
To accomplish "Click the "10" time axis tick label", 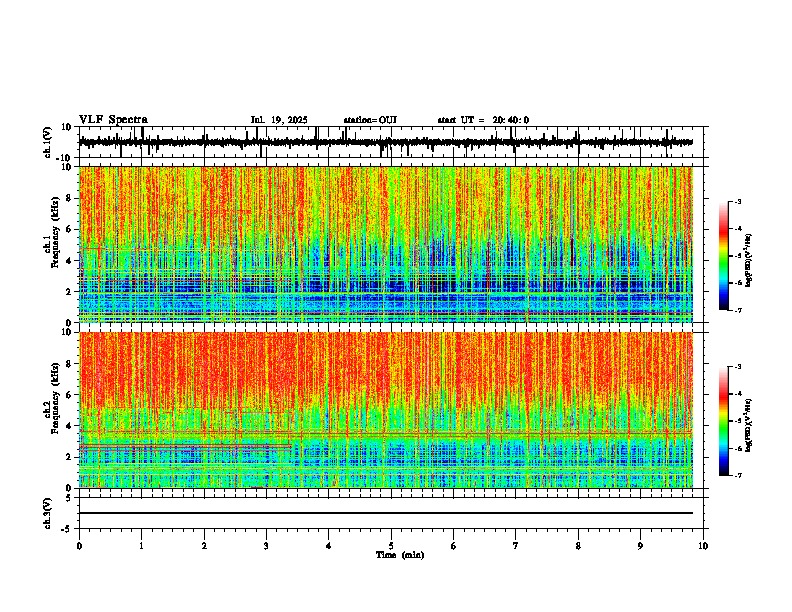I will pyautogui.click(x=703, y=546).
